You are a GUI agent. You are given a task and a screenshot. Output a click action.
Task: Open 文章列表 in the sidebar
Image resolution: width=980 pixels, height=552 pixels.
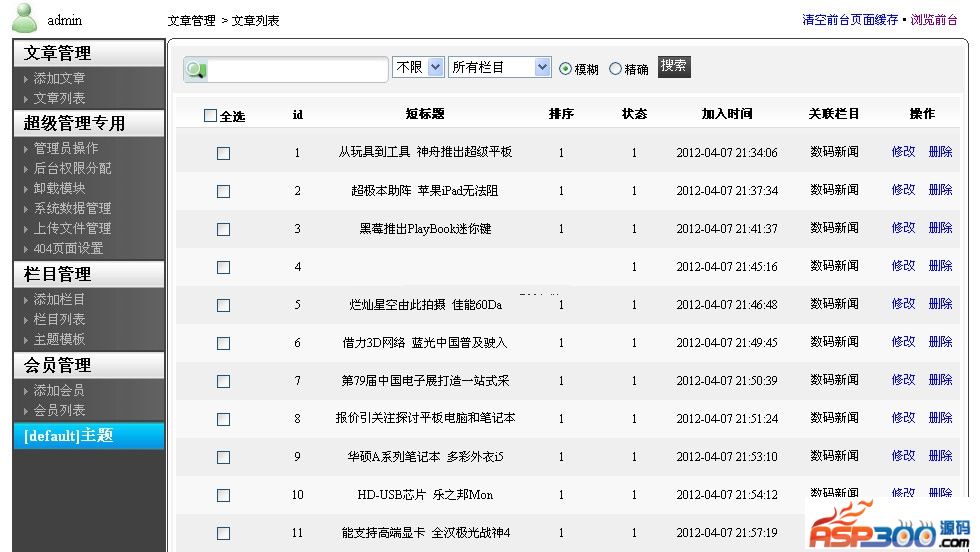pyautogui.click(x=59, y=98)
